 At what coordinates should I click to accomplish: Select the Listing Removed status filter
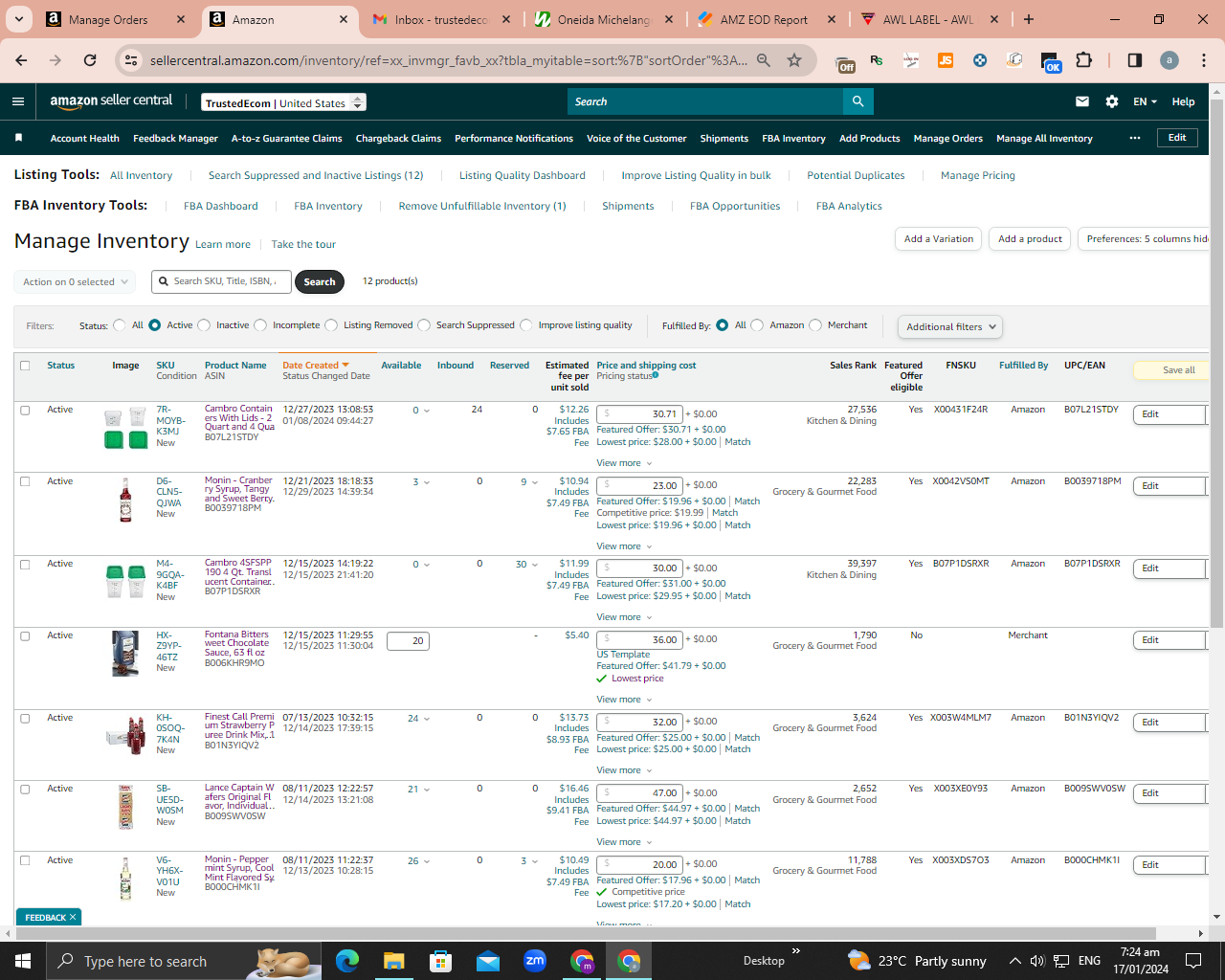click(x=331, y=325)
